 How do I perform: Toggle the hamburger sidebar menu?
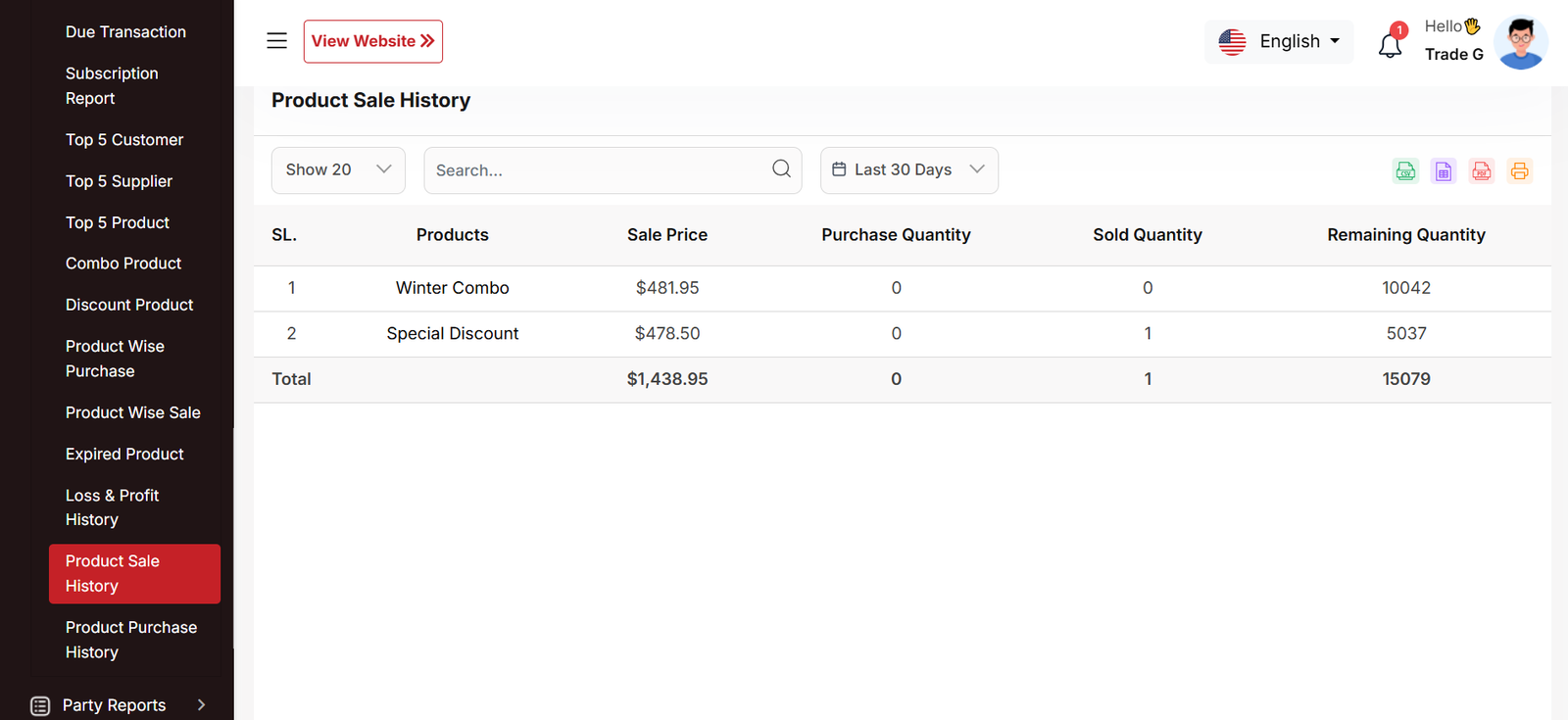click(x=277, y=41)
